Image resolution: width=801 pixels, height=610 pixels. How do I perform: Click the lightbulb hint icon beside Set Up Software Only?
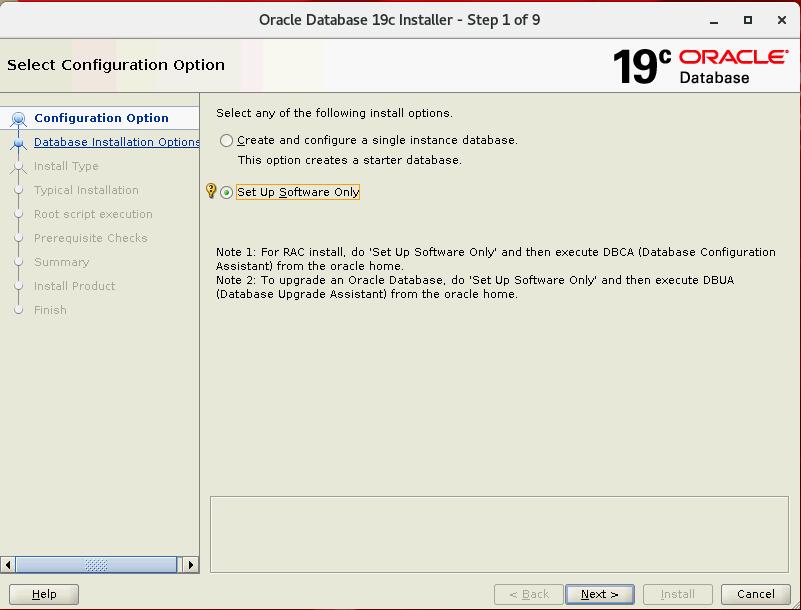coord(211,191)
